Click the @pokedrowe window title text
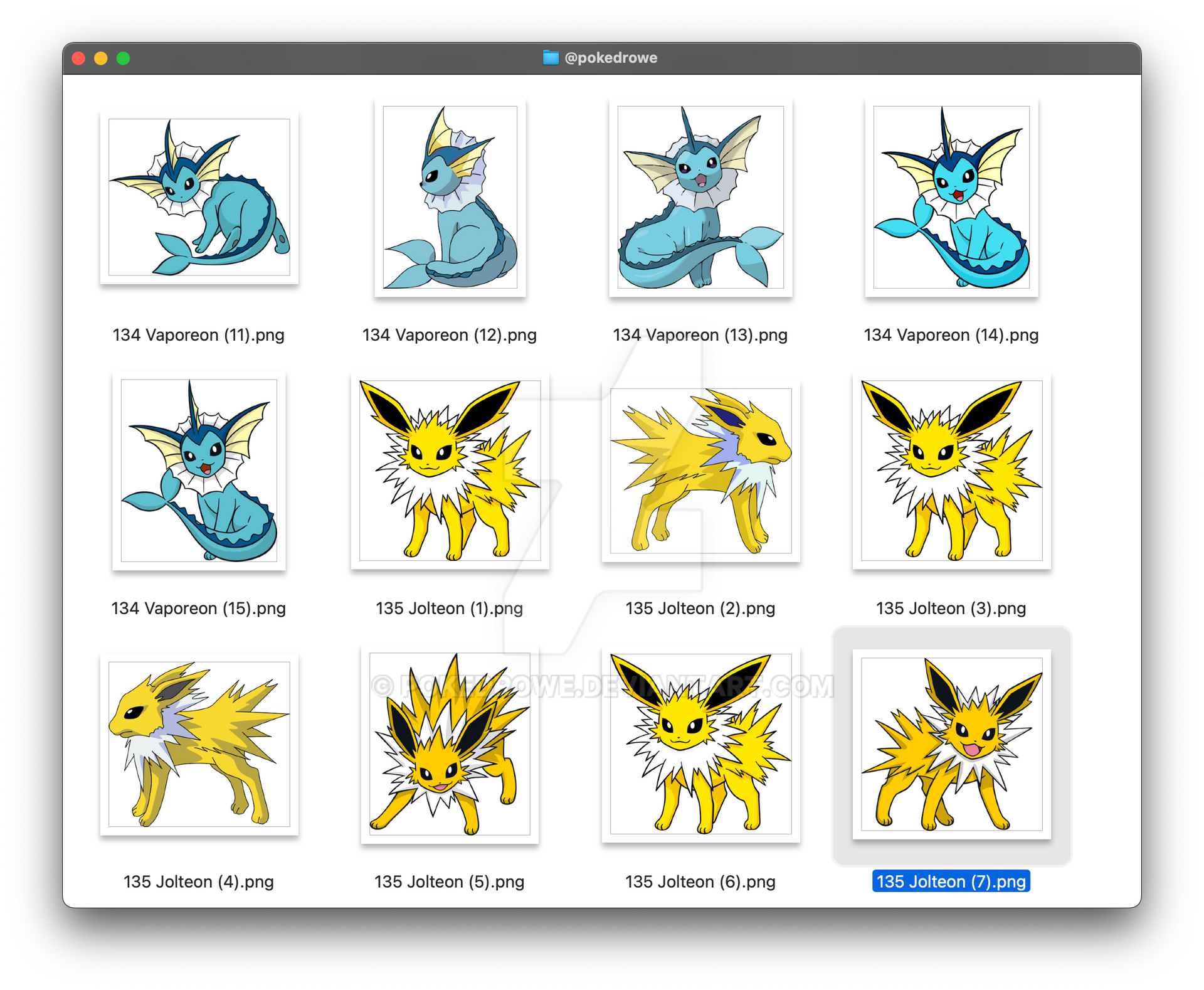This screenshot has height=990, width=1204. 611,58
